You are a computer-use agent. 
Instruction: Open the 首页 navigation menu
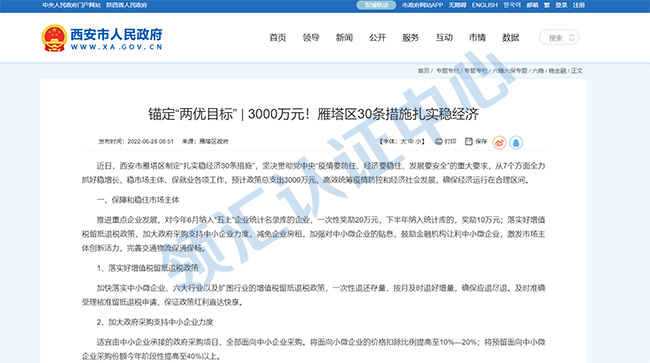278,37
